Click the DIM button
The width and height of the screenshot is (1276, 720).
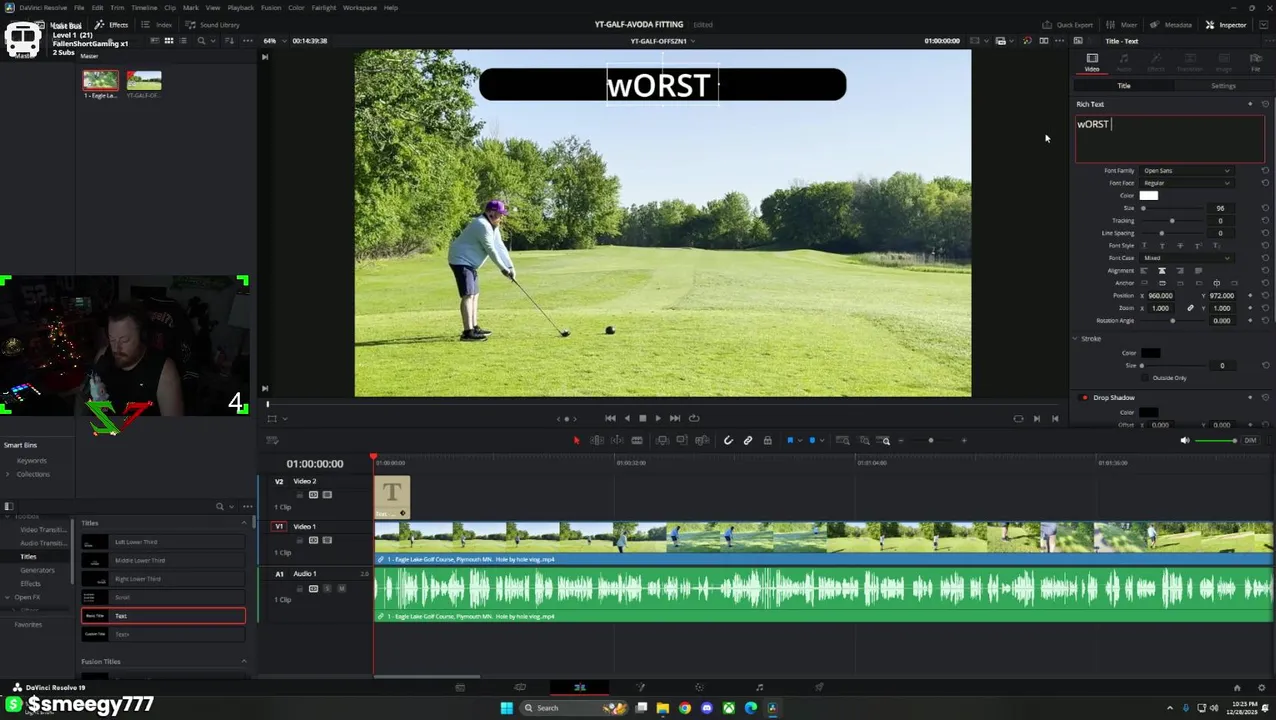click(x=1250, y=441)
